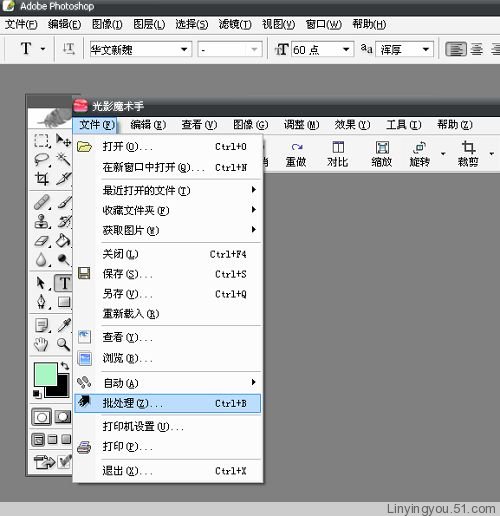The height and width of the screenshot is (516, 500).
Task: Choose Full Screen with Menu Bar mode
Action: 53,439
